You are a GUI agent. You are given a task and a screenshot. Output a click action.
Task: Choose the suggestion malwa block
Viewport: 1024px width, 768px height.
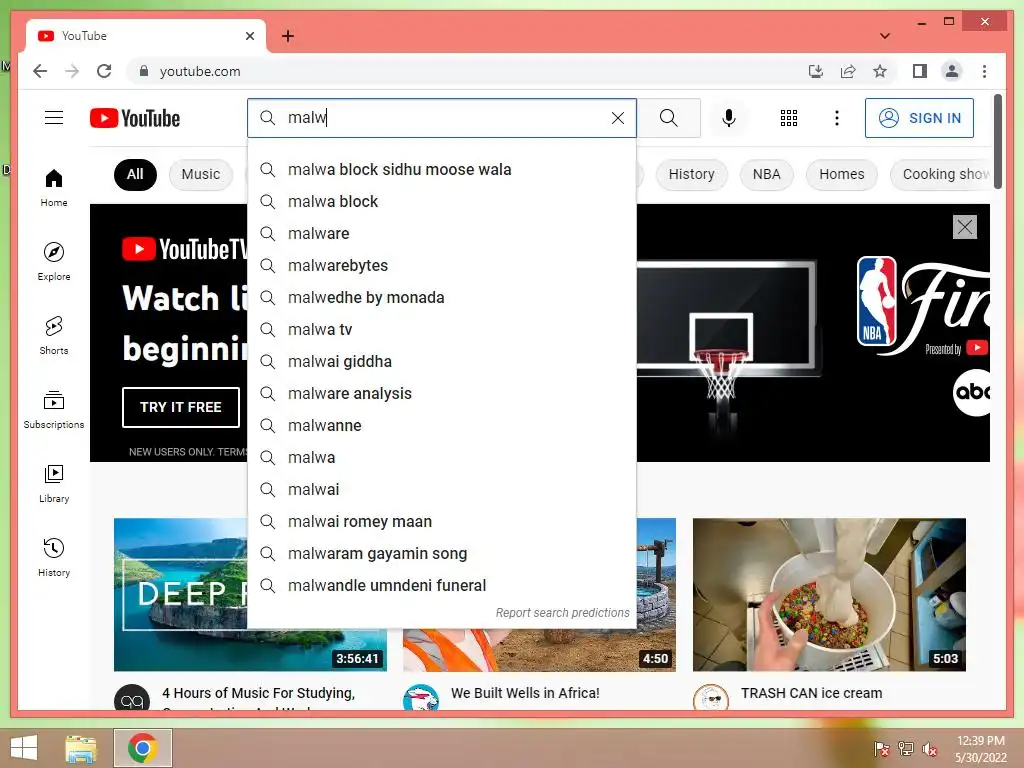coord(442,202)
